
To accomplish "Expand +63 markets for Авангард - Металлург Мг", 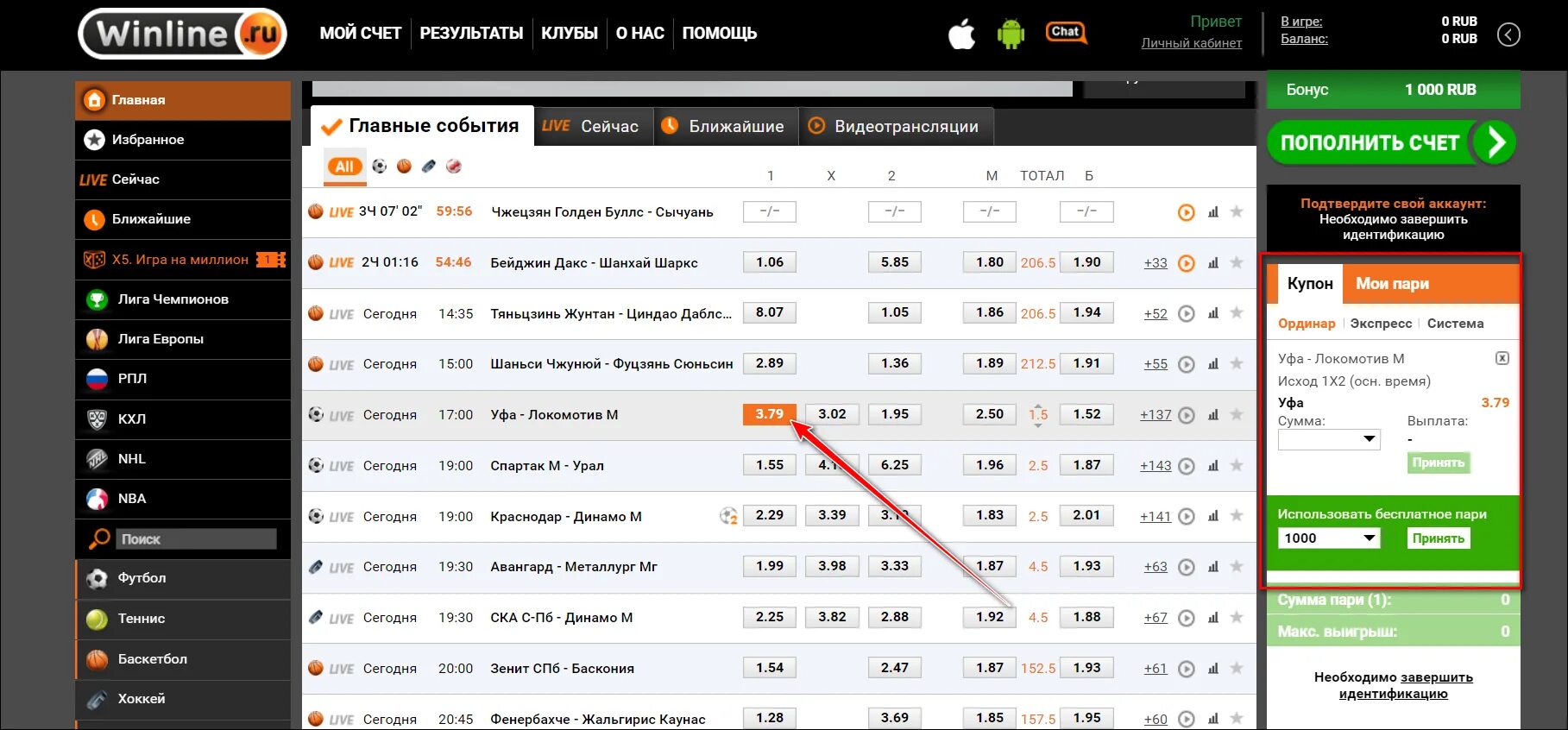I will [x=1156, y=567].
